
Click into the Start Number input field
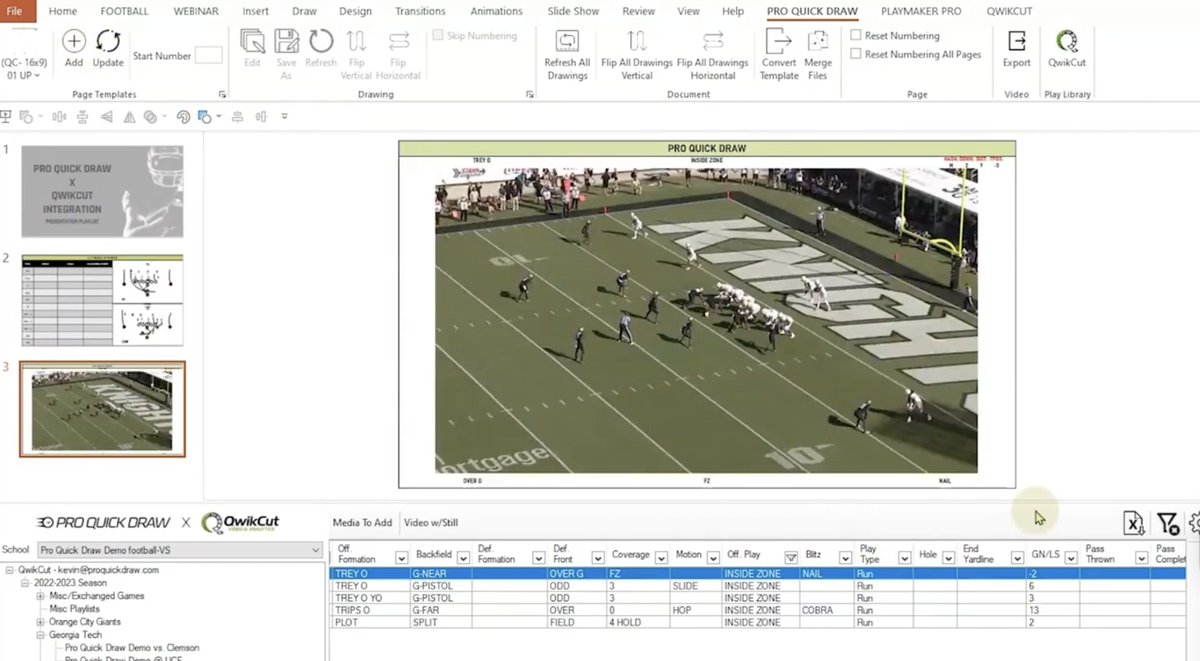(x=209, y=56)
